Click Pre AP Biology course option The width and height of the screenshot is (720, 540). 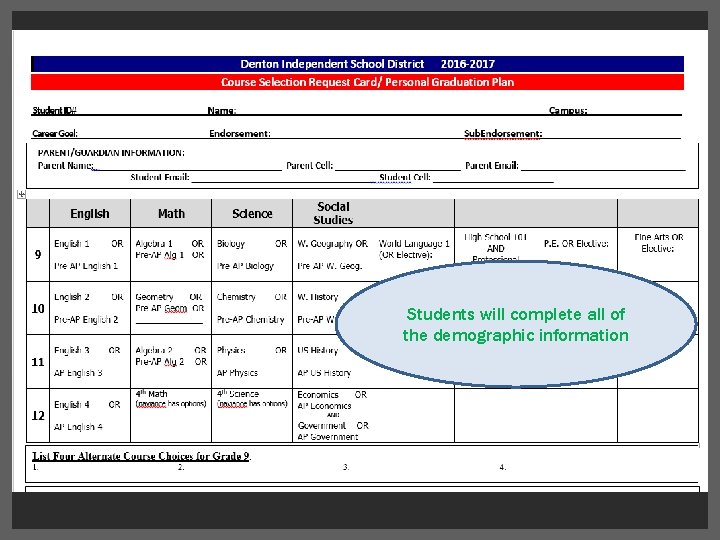[x=245, y=266]
